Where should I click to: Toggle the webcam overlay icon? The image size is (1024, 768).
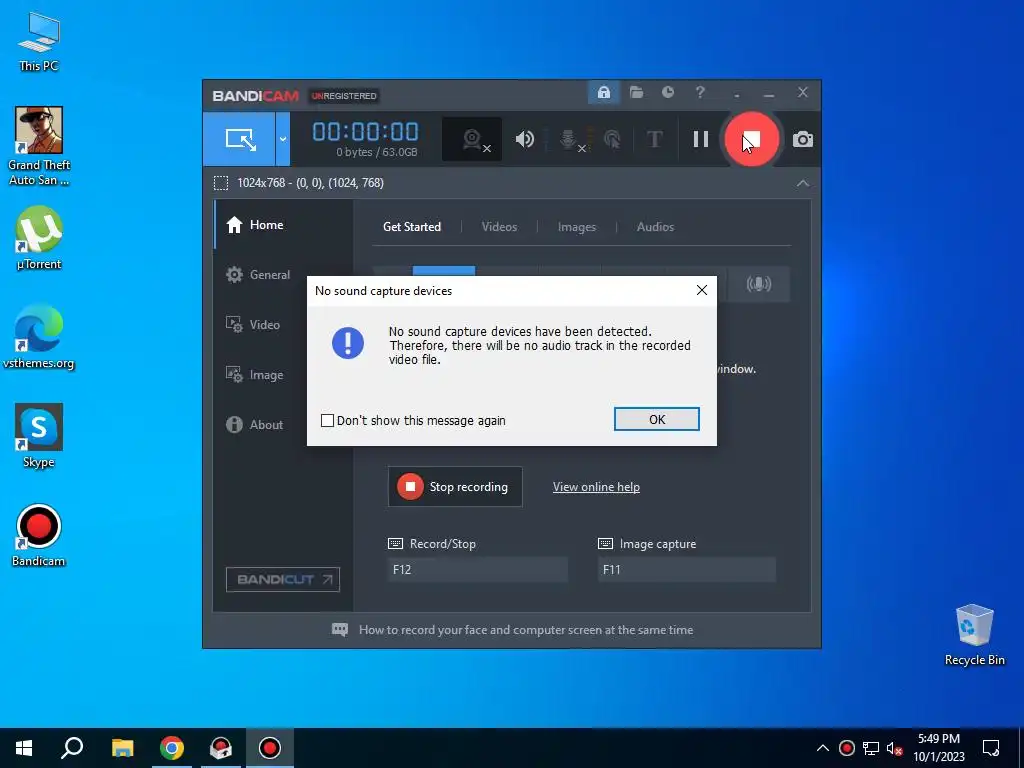click(473, 139)
